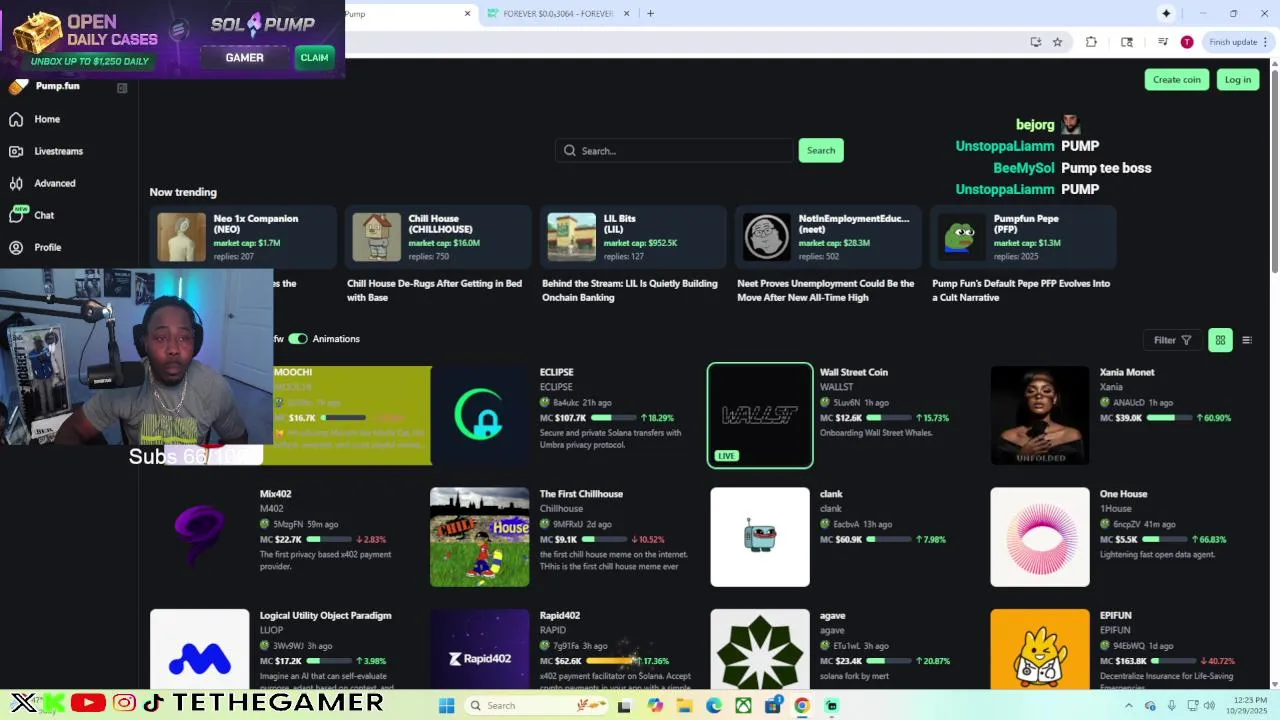The image size is (1280, 720).
Task: Click the green Search button
Action: pyautogui.click(x=821, y=150)
